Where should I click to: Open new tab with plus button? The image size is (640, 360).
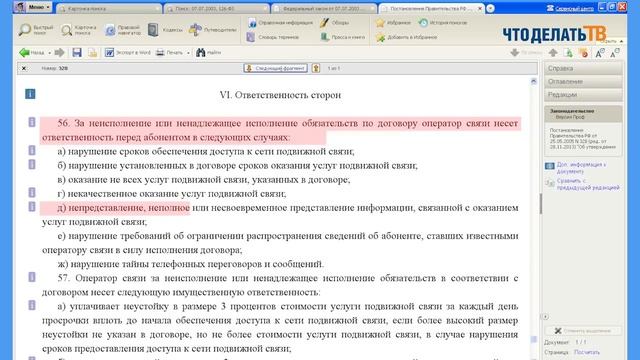(491, 9)
